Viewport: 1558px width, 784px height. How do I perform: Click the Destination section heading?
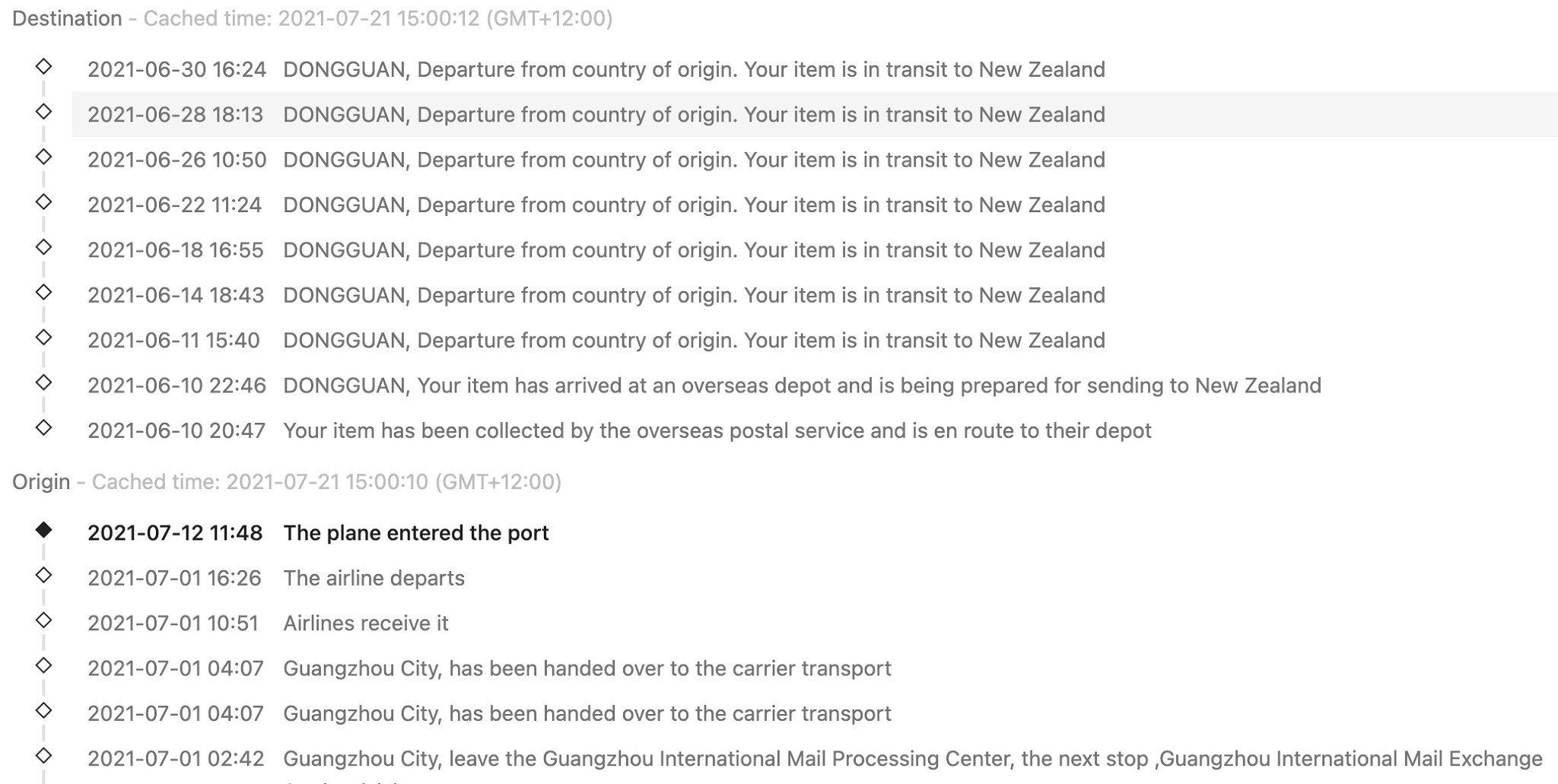tap(67, 18)
